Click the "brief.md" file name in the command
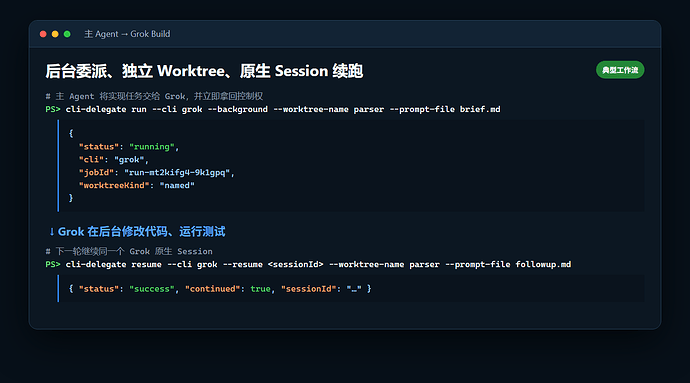Screen dimensions: 690x383 point(480,109)
